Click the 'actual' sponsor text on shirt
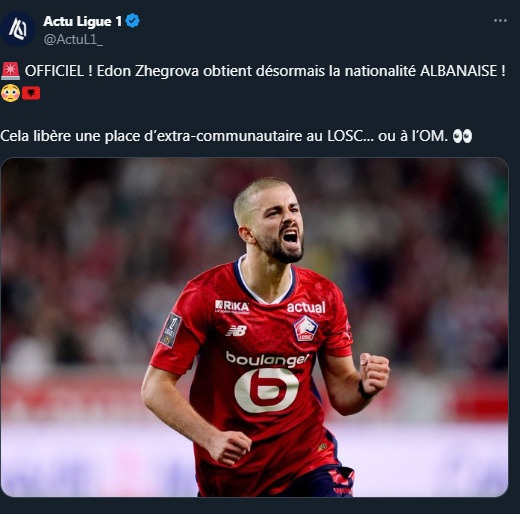The image size is (520, 514). pyautogui.click(x=306, y=307)
